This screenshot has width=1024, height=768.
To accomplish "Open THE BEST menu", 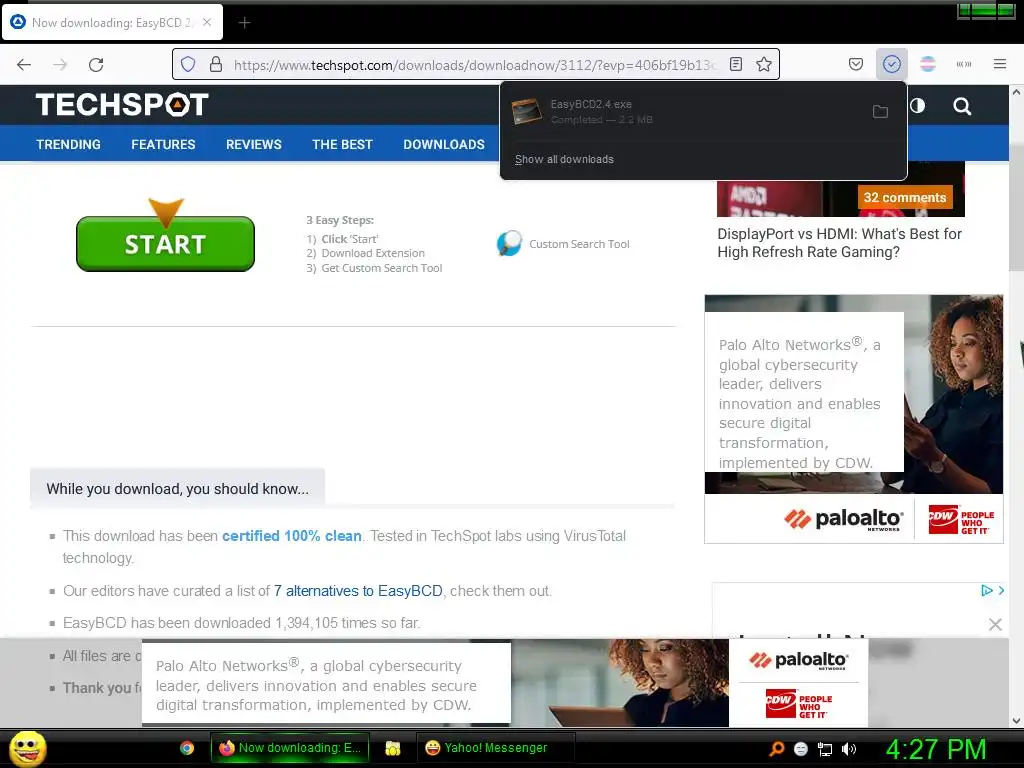I will pyautogui.click(x=342, y=144).
